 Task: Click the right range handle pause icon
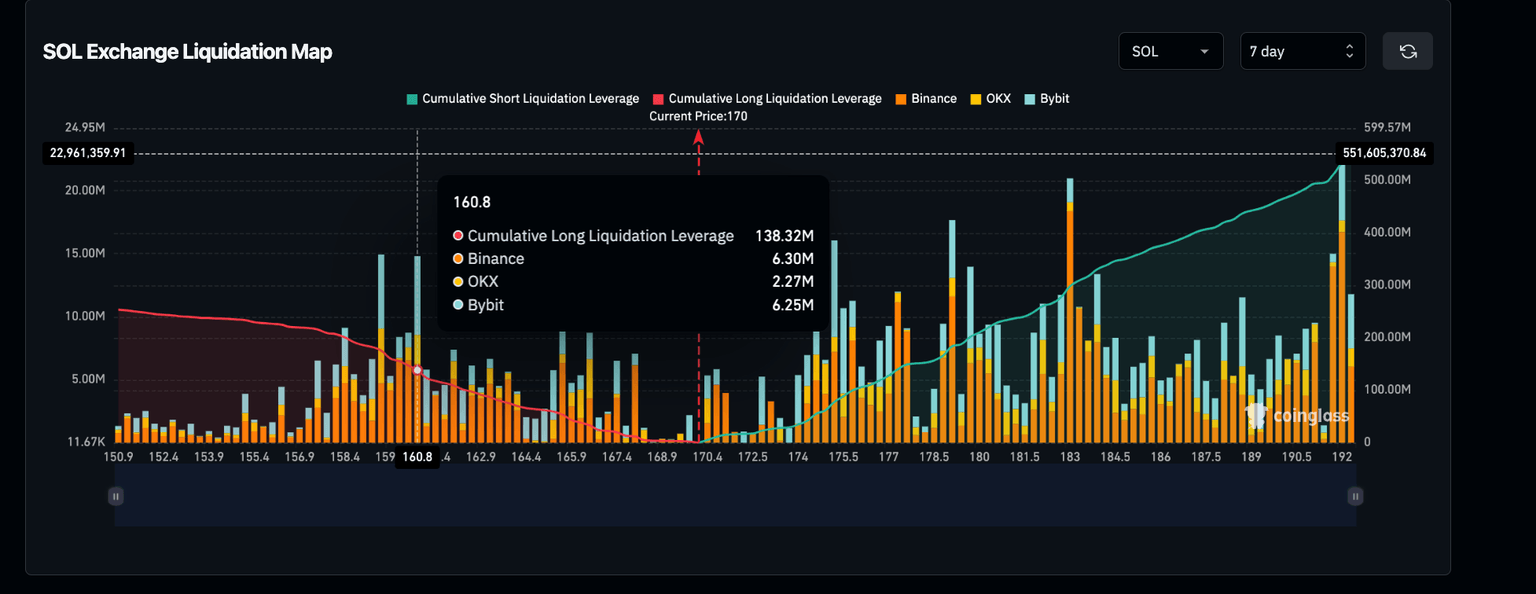coord(1355,496)
